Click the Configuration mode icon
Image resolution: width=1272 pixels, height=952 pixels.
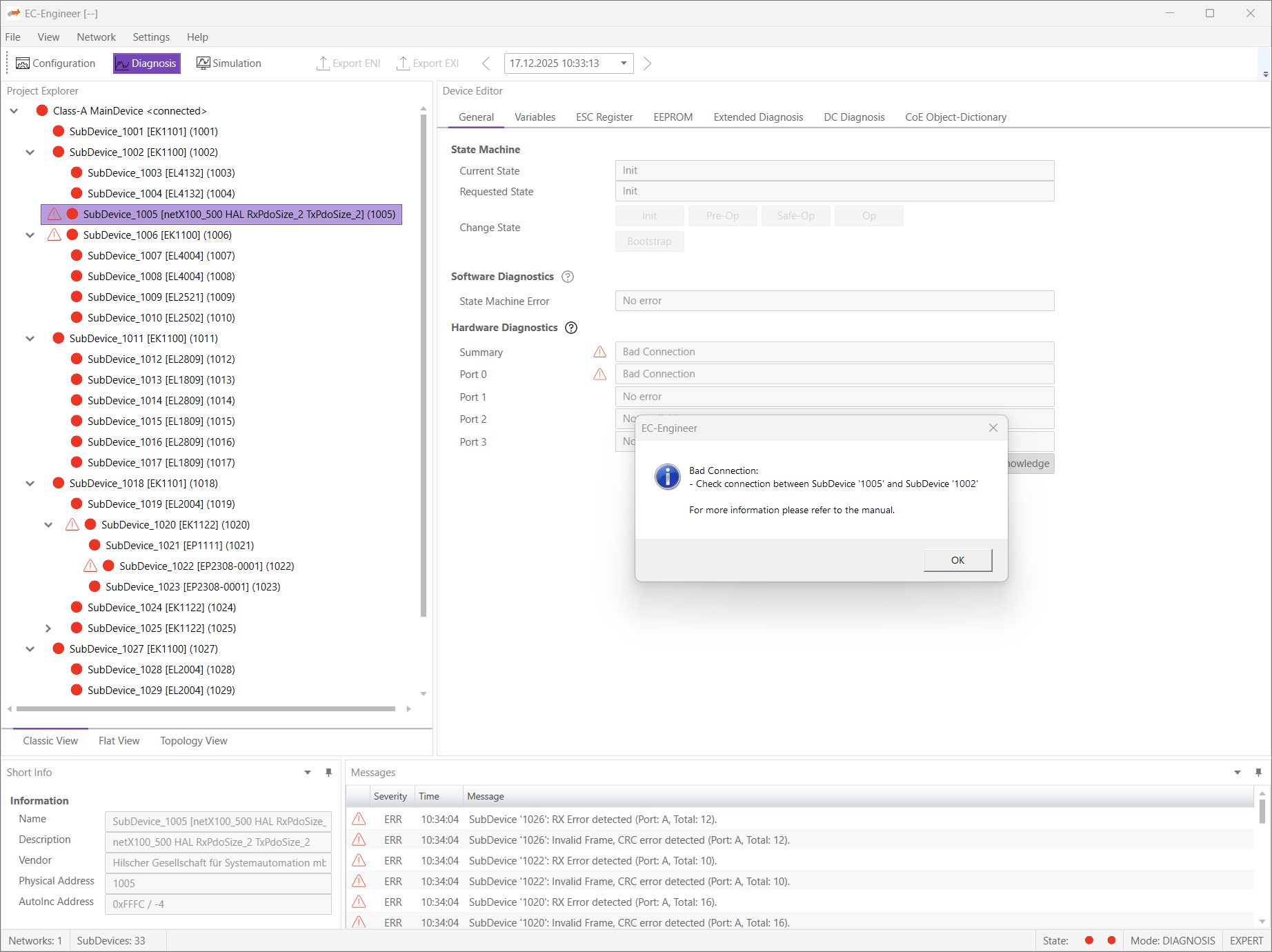[23, 63]
